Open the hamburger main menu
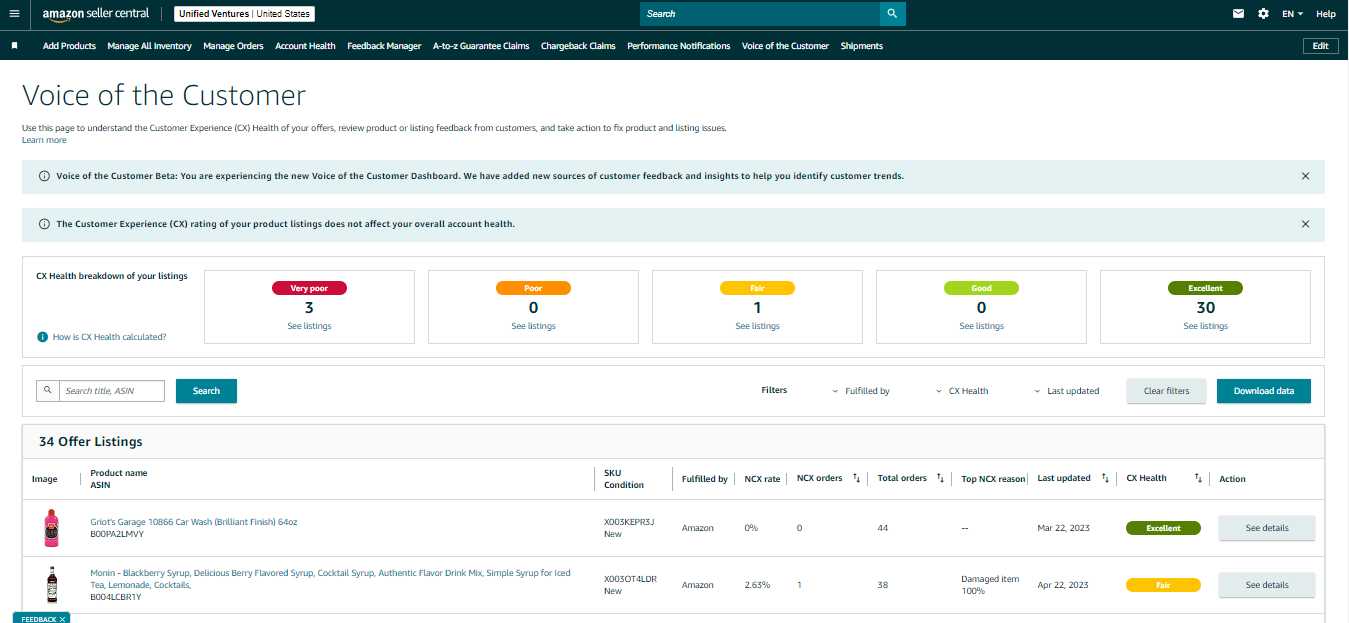 point(14,14)
